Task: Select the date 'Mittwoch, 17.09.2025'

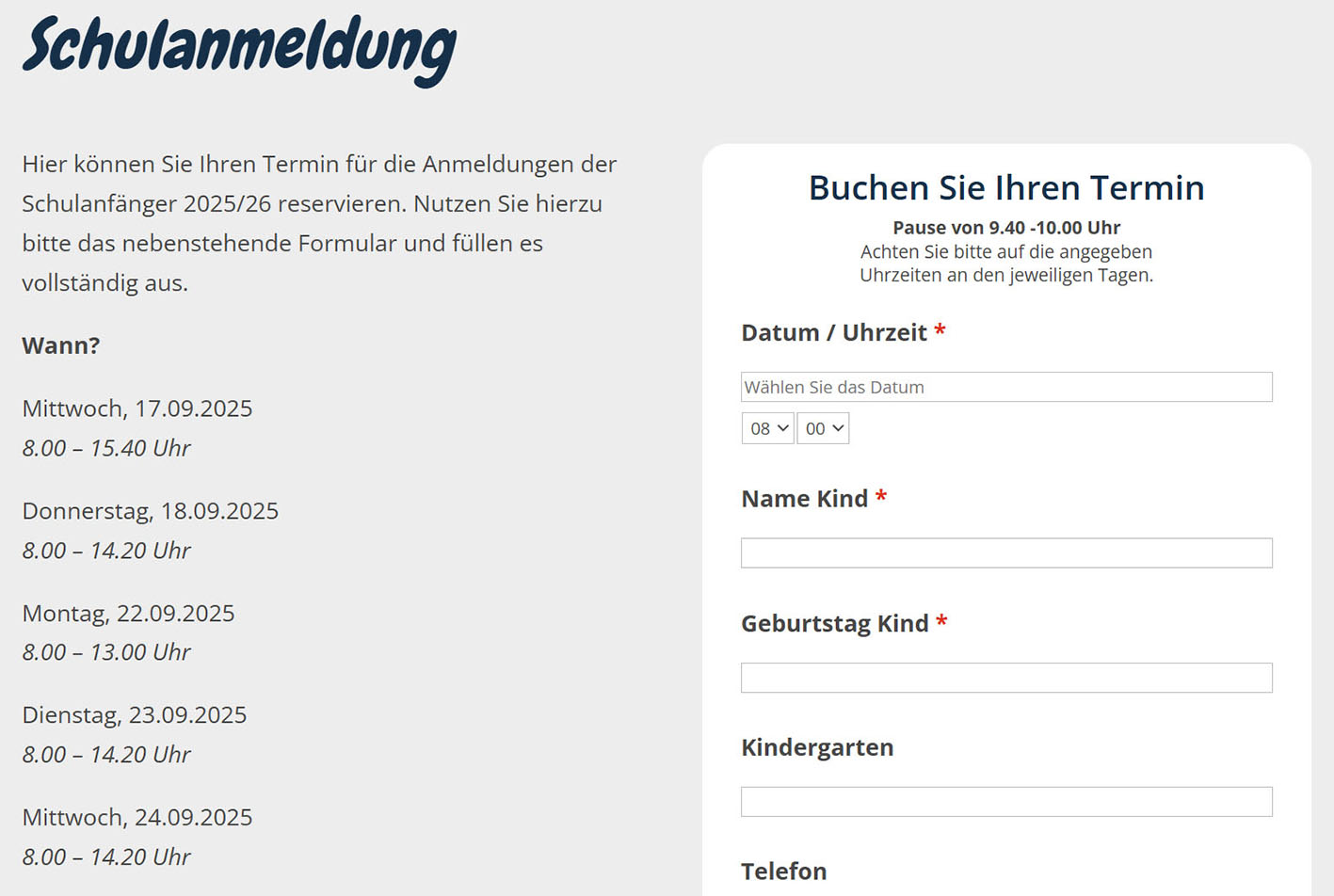Action: click(x=137, y=408)
